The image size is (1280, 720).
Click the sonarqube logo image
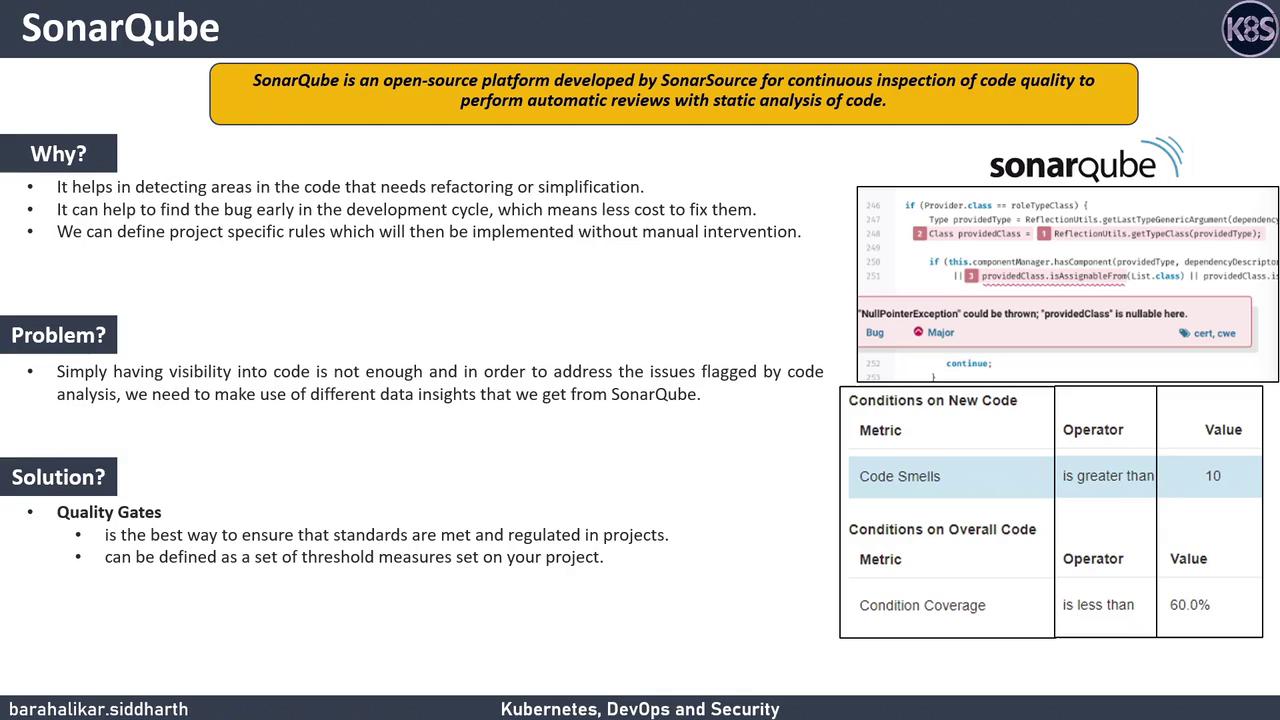[x=1086, y=160]
